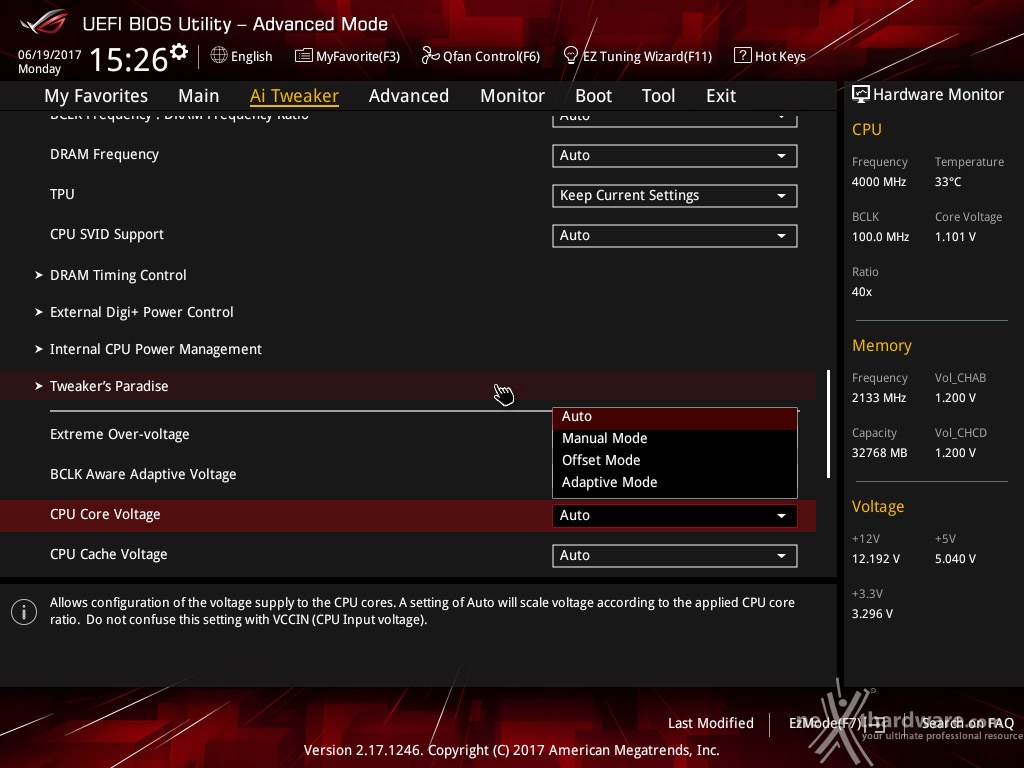The width and height of the screenshot is (1024, 768).
Task: Select BCLK Aware Adaptive Voltage label
Action: coord(143,474)
